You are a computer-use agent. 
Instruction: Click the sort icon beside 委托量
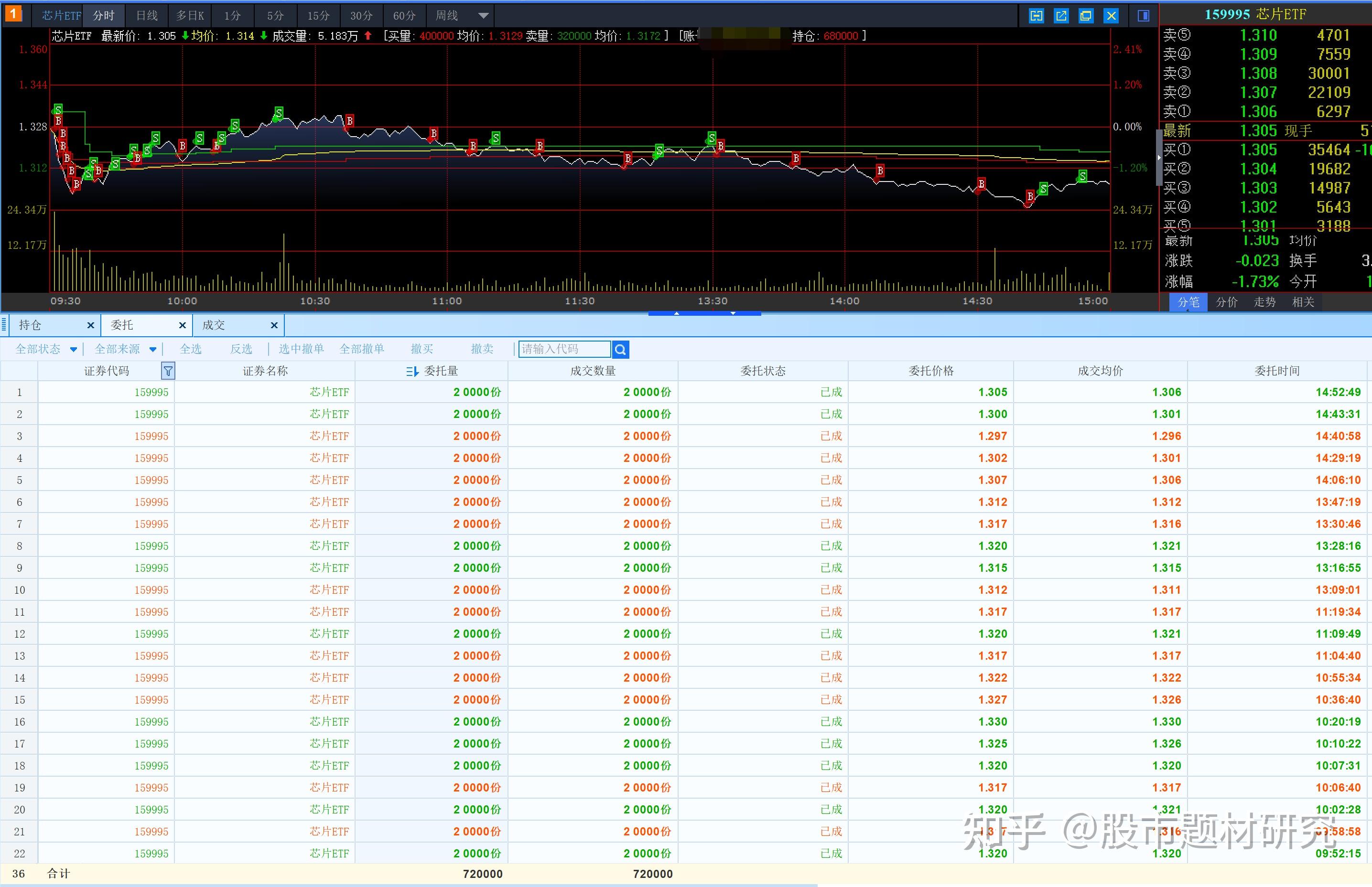[411, 372]
